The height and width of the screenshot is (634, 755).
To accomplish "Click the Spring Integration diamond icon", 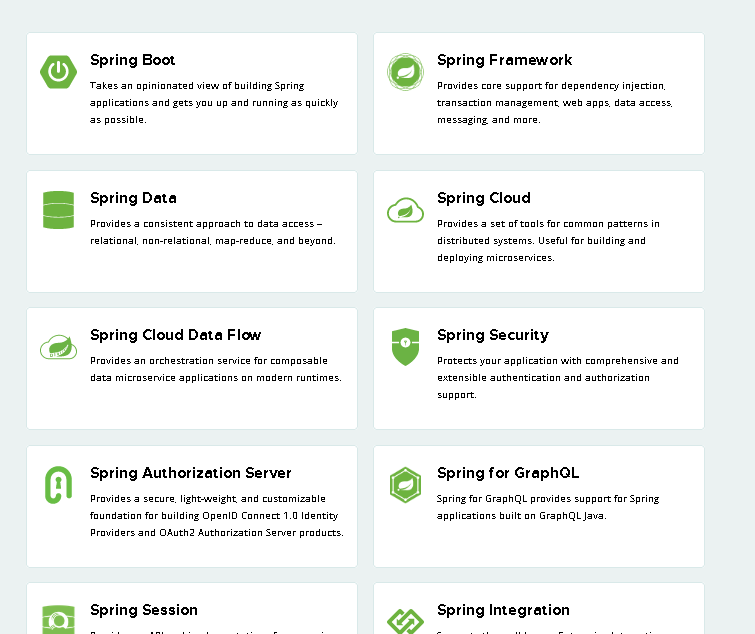I will tap(405, 621).
